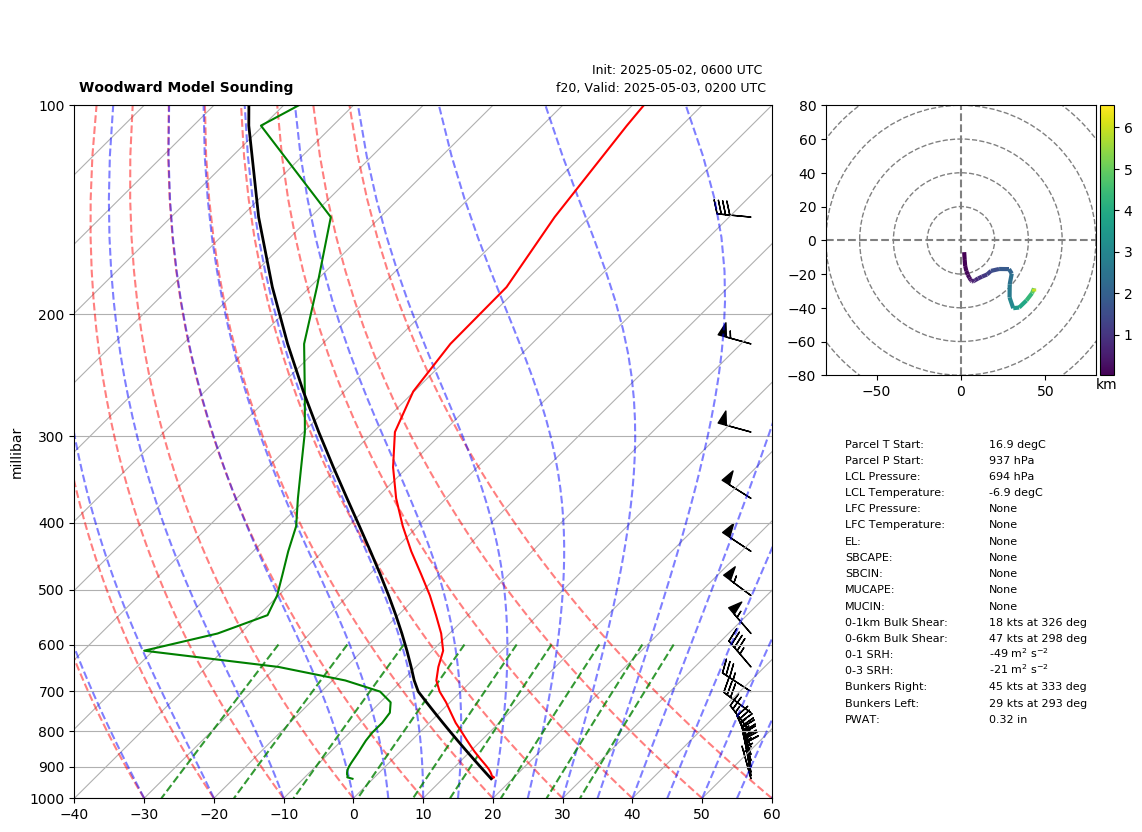Select the "MUCAPE:" label

[x=869, y=589]
